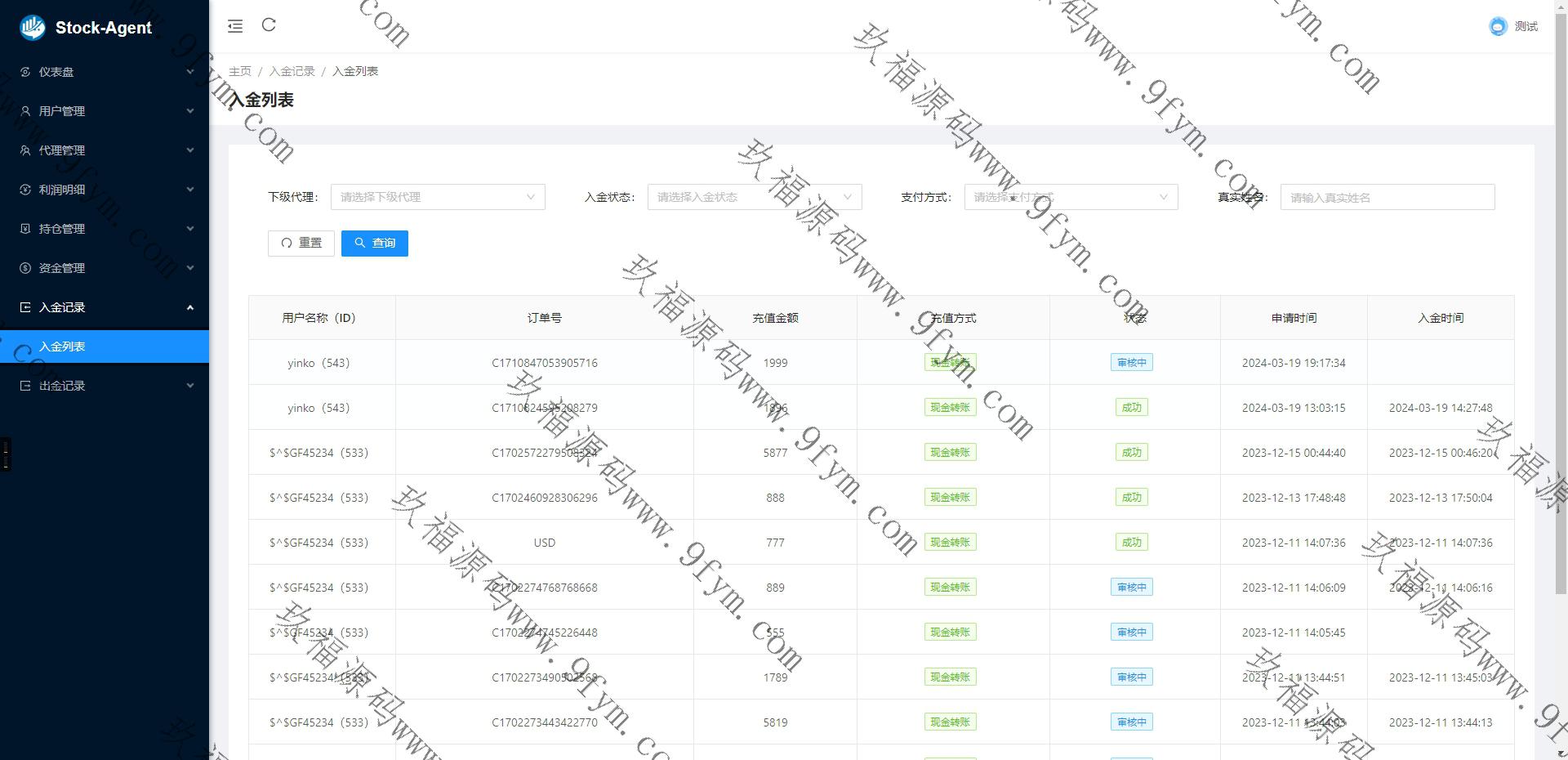Go to 主页 via the breadcrumb link

240,71
